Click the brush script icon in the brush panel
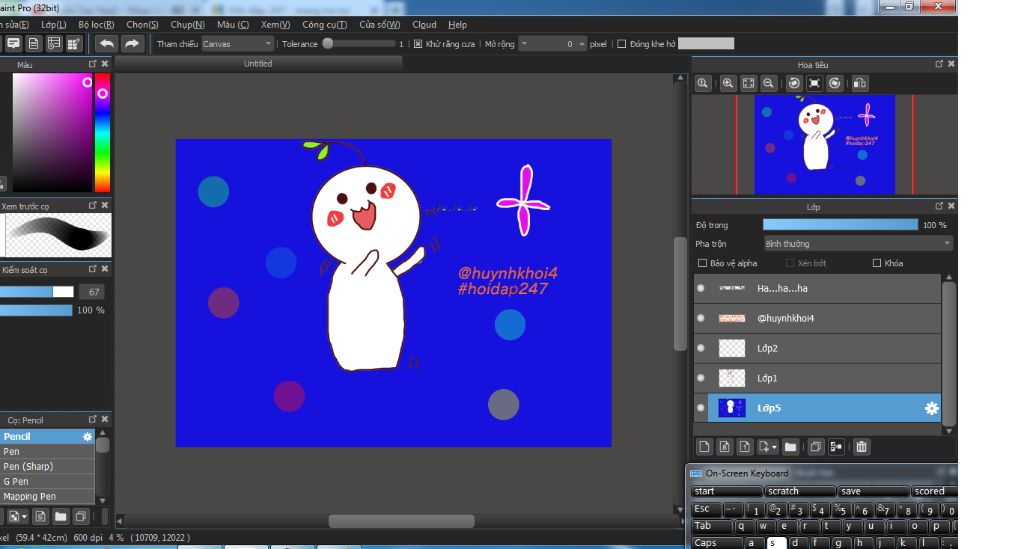The height and width of the screenshot is (549, 1024). (40, 516)
